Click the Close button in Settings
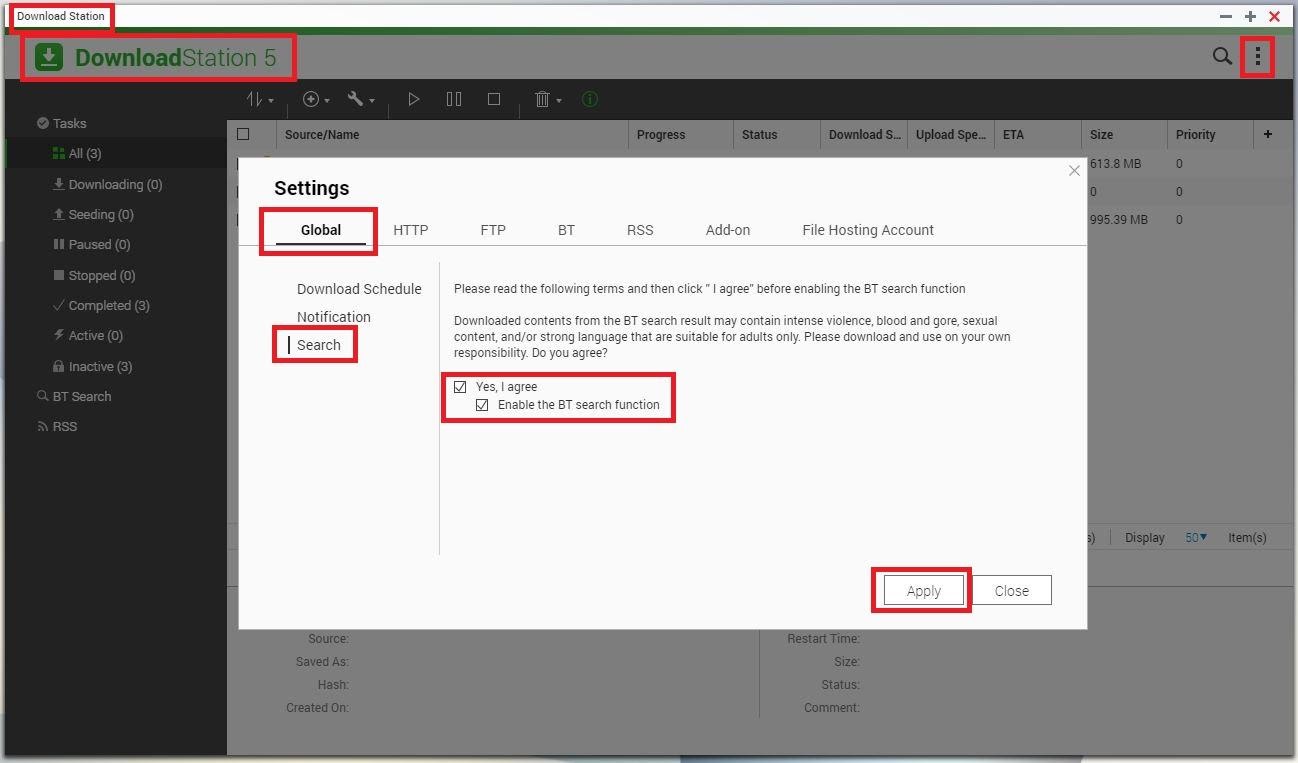The image size is (1298, 763). [x=1012, y=590]
